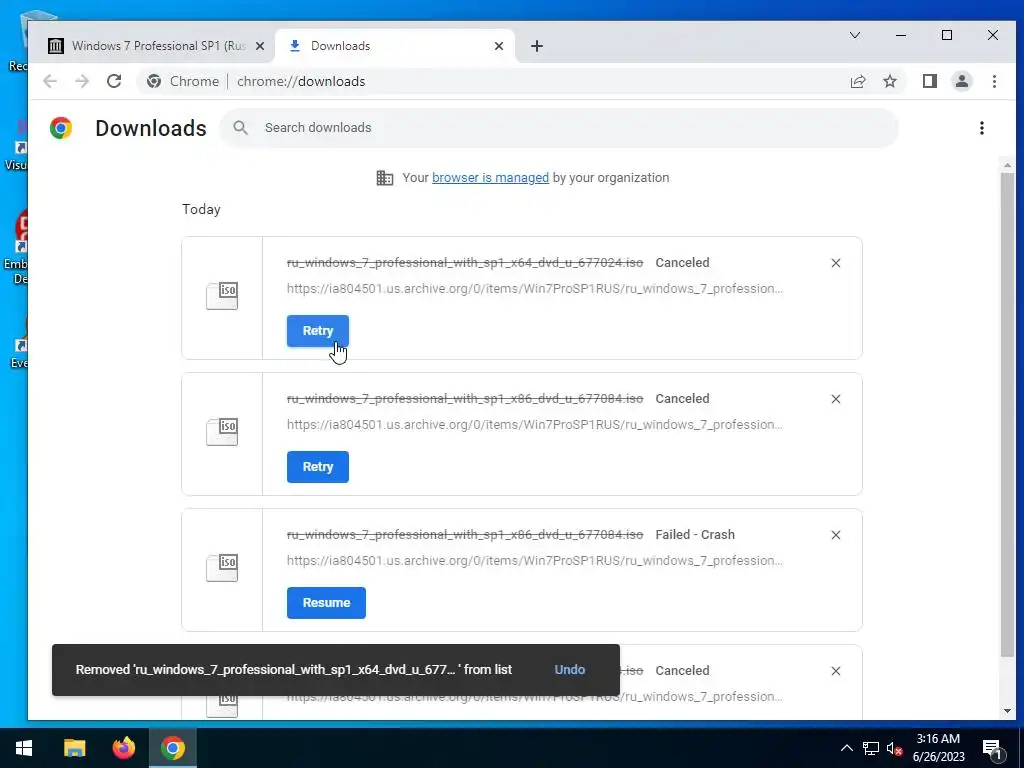Close the Downloads tab
The width and height of the screenshot is (1024, 768).
click(x=499, y=46)
